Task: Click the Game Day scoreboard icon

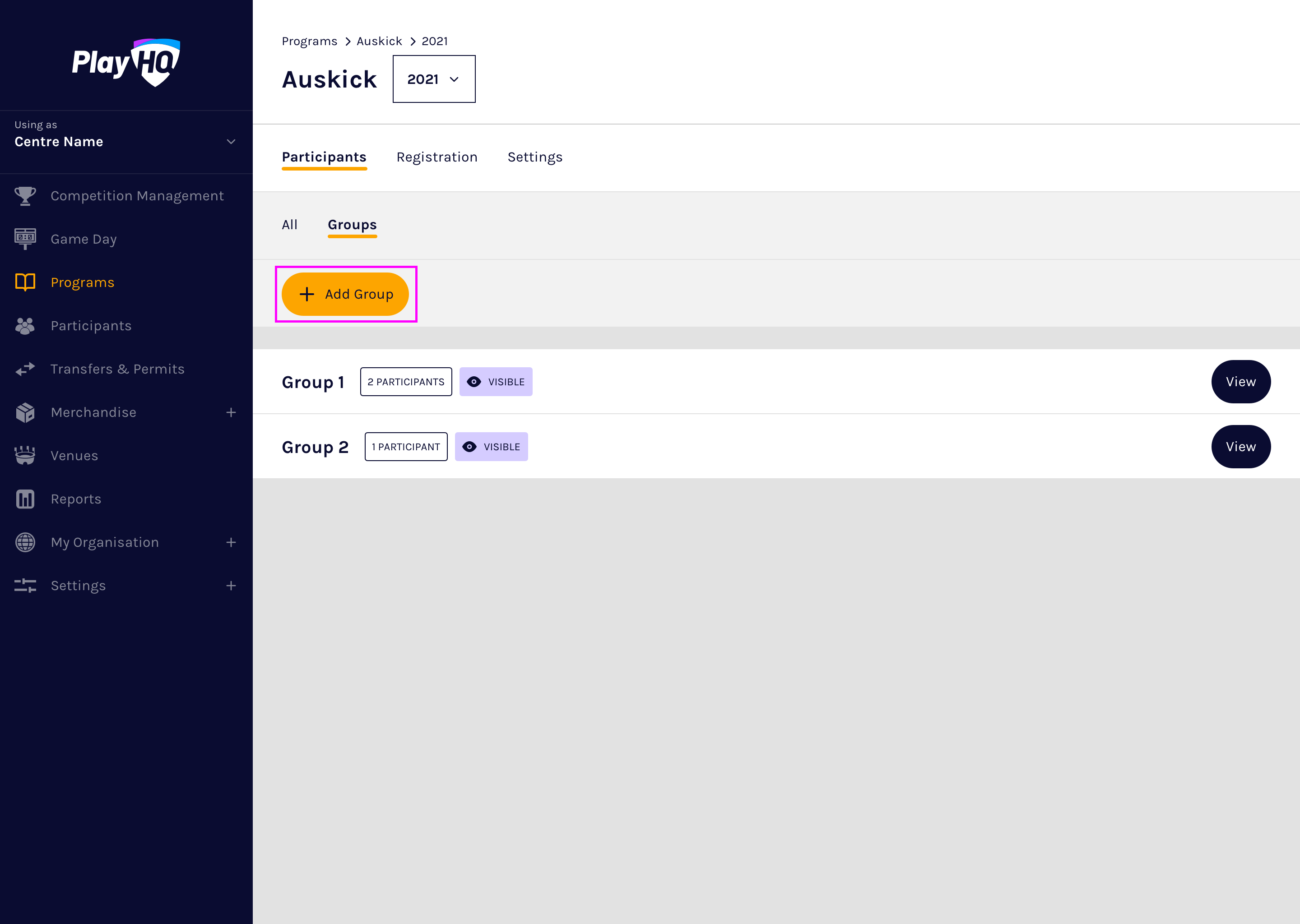Action: coord(25,239)
